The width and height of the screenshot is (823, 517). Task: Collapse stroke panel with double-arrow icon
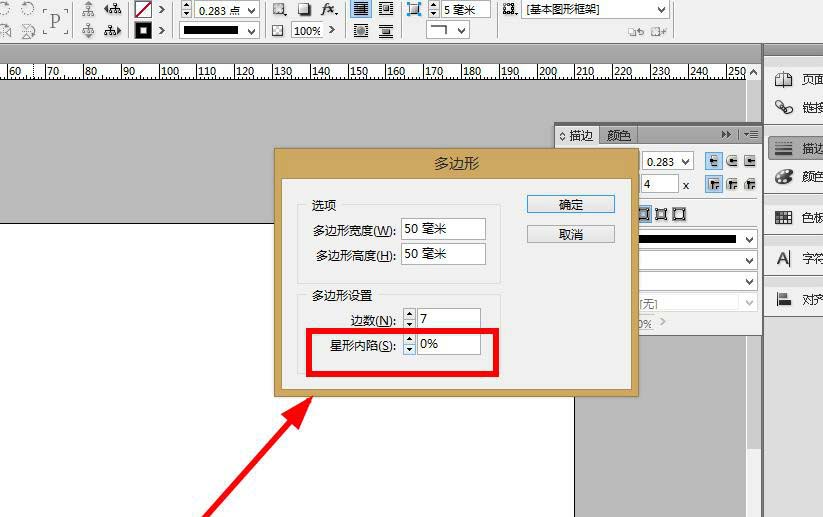726,135
